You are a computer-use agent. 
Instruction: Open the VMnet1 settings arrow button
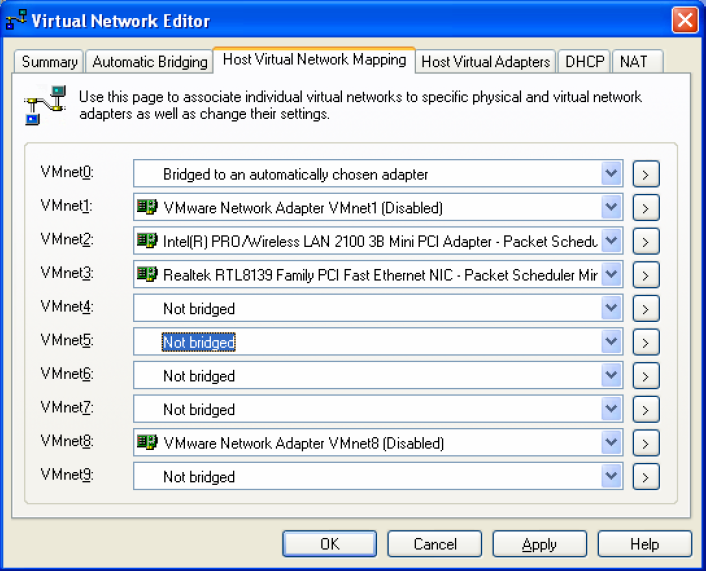click(646, 207)
